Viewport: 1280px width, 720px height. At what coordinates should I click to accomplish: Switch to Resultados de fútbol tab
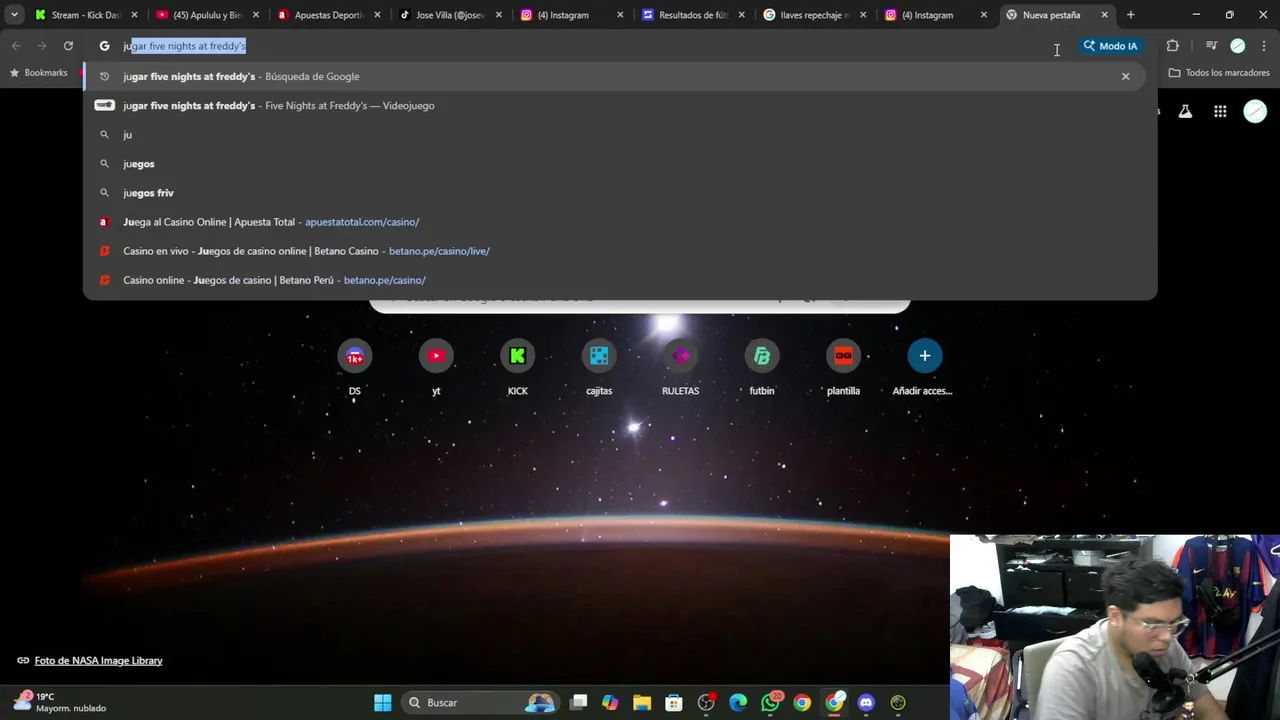pyautogui.click(x=692, y=15)
